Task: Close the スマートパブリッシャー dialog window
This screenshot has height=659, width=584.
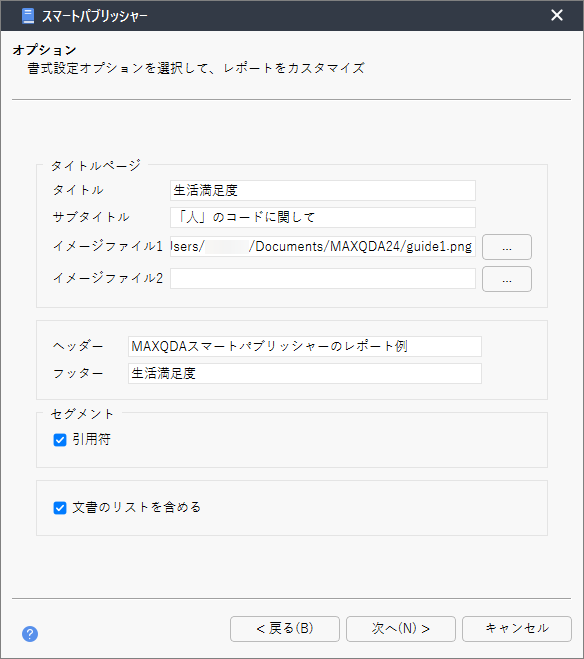Action: click(557, 15)
